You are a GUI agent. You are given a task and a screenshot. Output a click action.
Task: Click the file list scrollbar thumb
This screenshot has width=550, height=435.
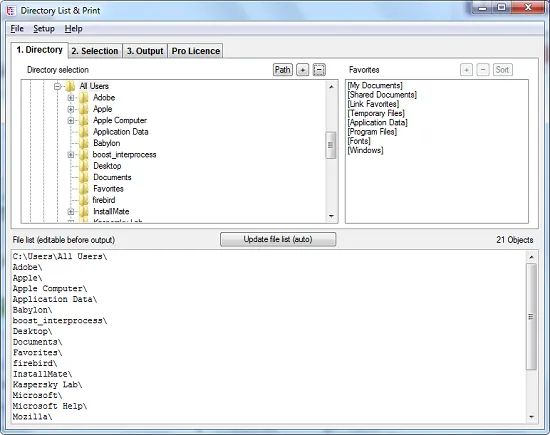tap(531, 316)
